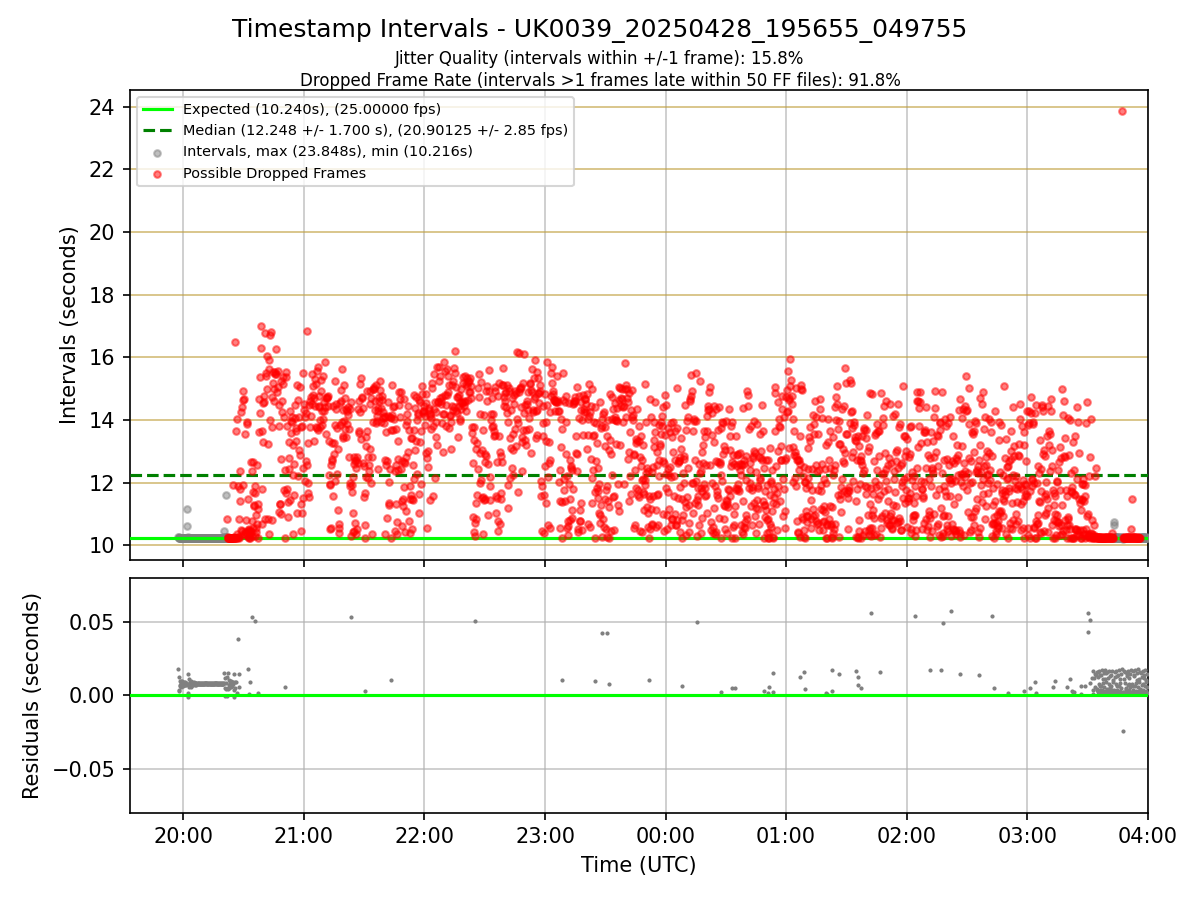Click the 23:00 x-axis tick label
The height and width of the screenshot is (900, 1200).
[544, 836]
